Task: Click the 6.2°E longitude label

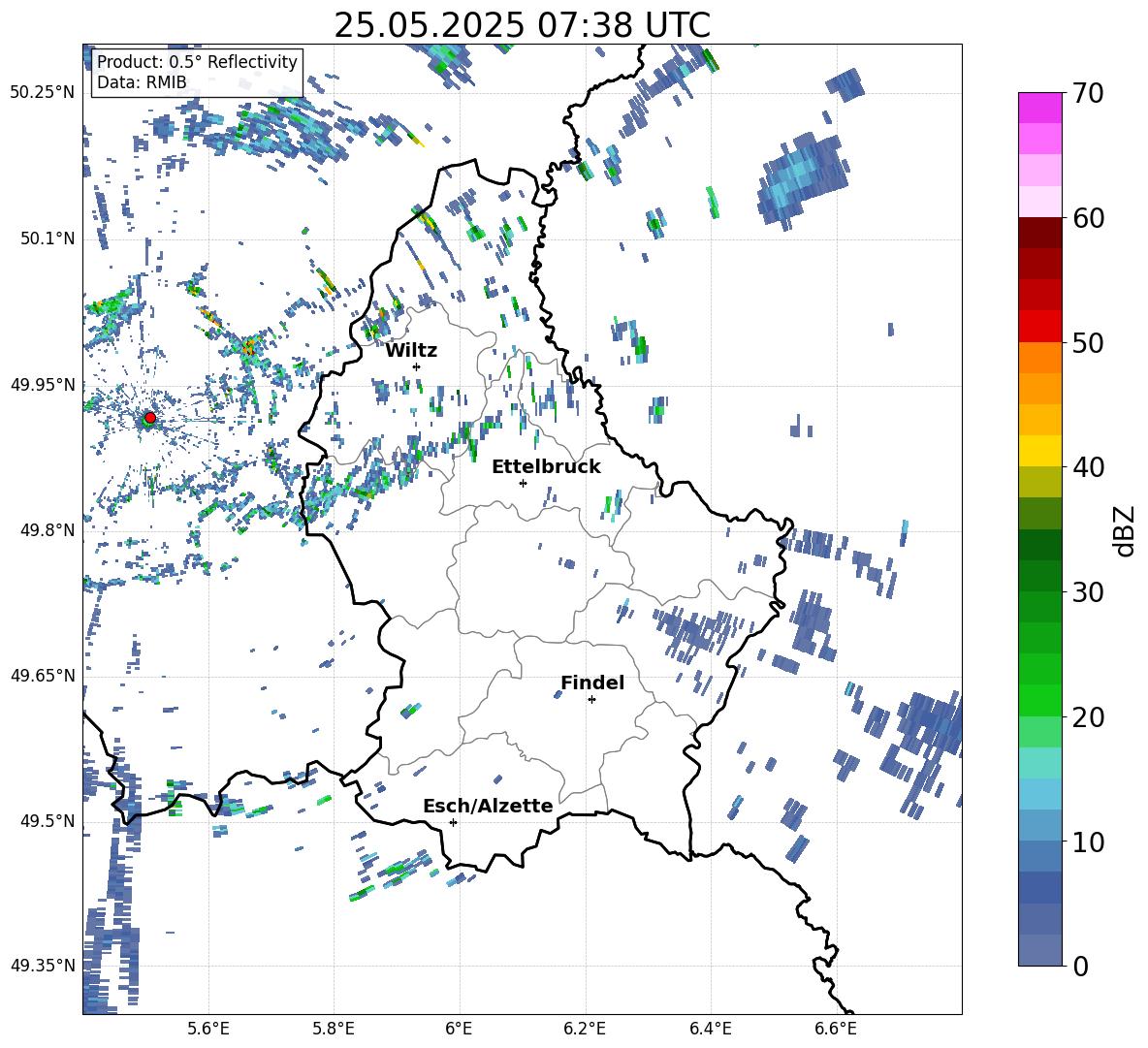Action: click(585, 1029)
